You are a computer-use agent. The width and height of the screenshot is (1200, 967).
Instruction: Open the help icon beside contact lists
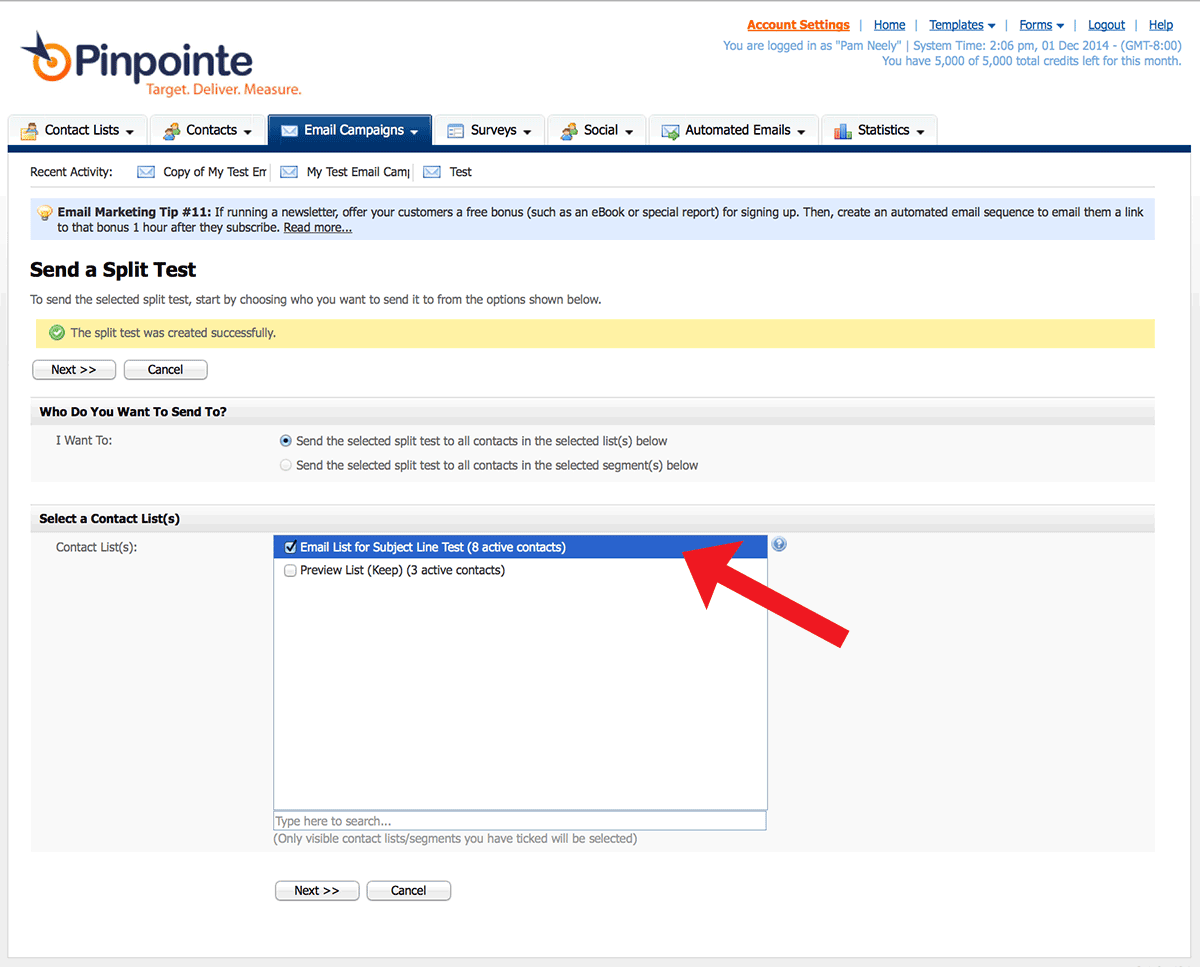pyautogui.click(x=779, y=545)
